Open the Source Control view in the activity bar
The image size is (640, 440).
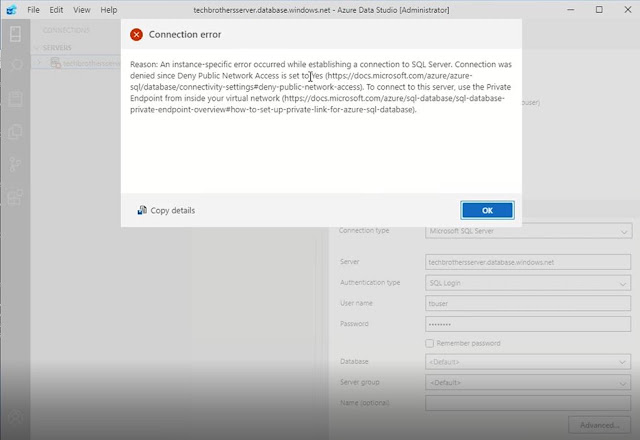[x=16, y=164]
